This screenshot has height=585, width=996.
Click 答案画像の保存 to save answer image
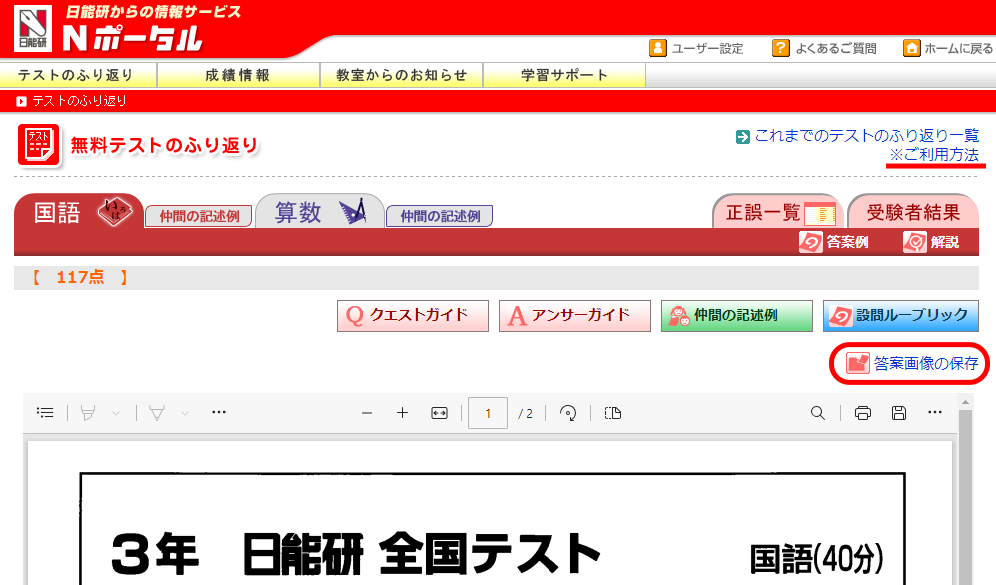tap(910, 363)
